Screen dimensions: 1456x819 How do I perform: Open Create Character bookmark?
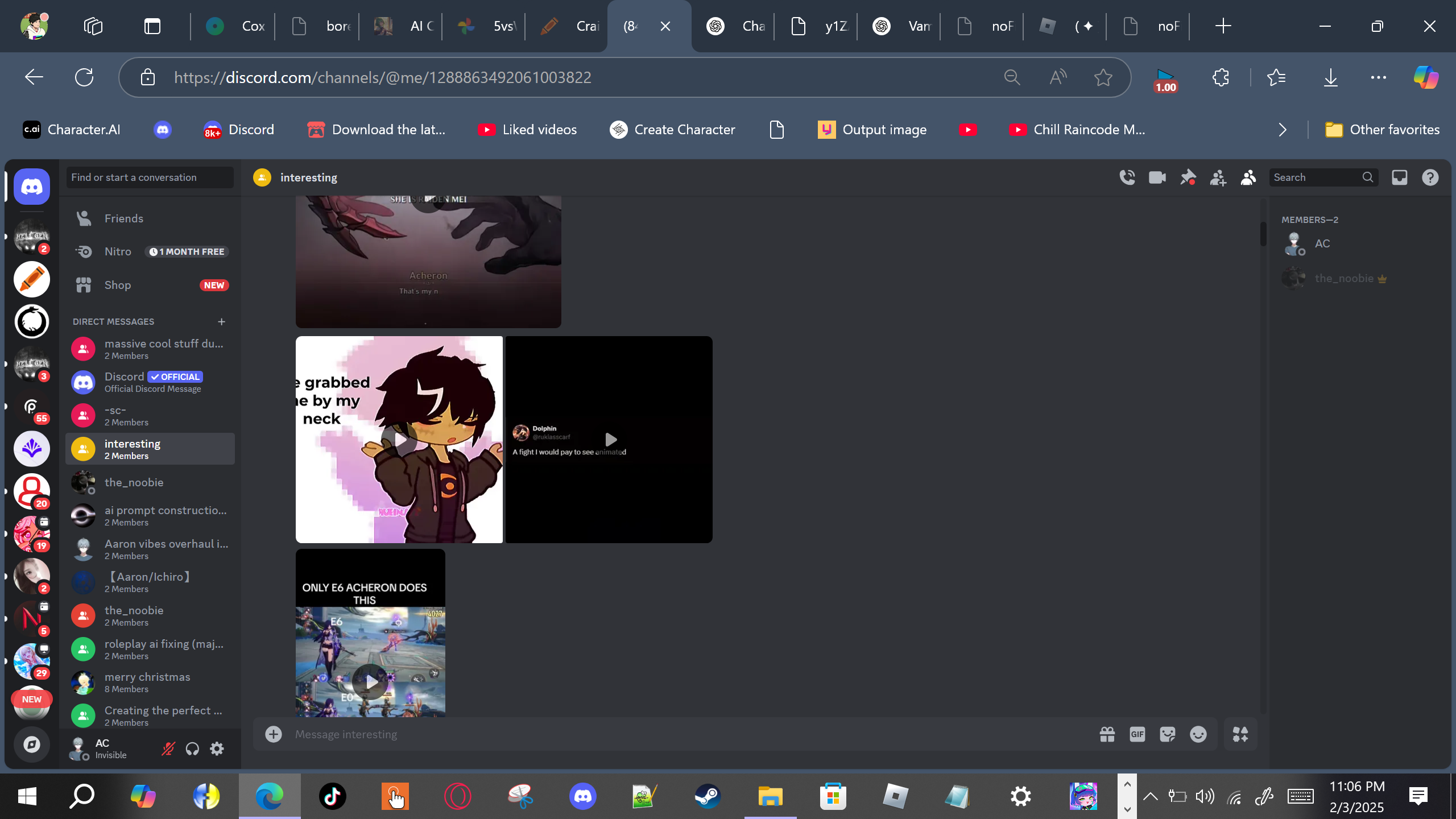point(672,130)
